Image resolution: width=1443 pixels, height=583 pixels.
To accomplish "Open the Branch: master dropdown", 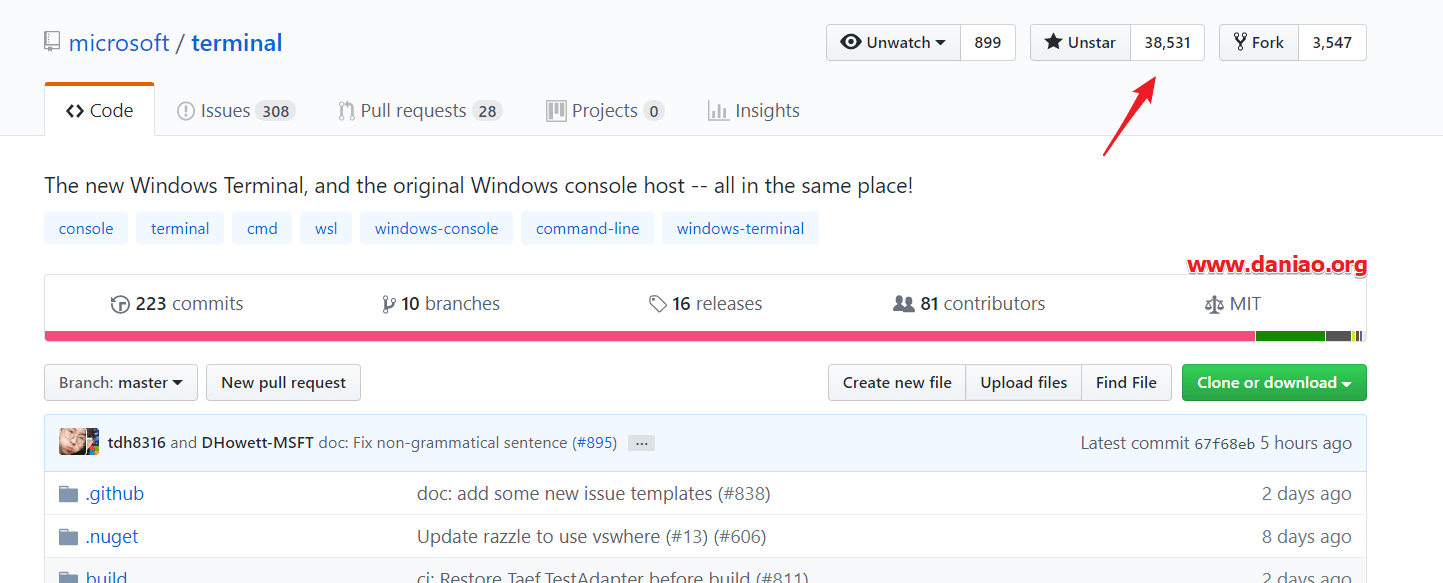I will (x=121, y=383).
